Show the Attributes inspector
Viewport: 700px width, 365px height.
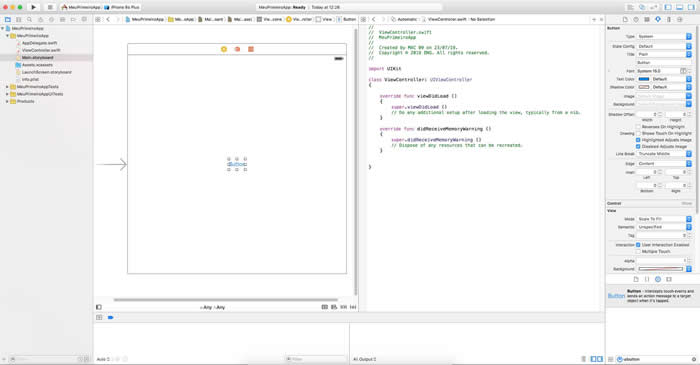(x=658, y=20)
